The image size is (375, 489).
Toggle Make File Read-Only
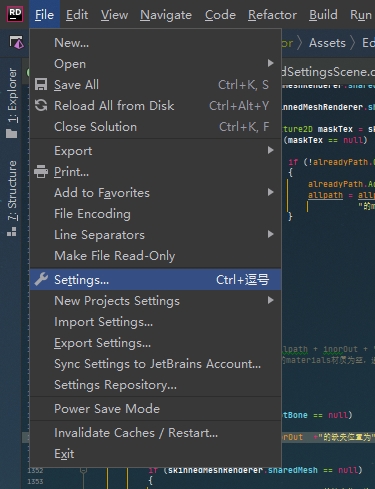155,256
